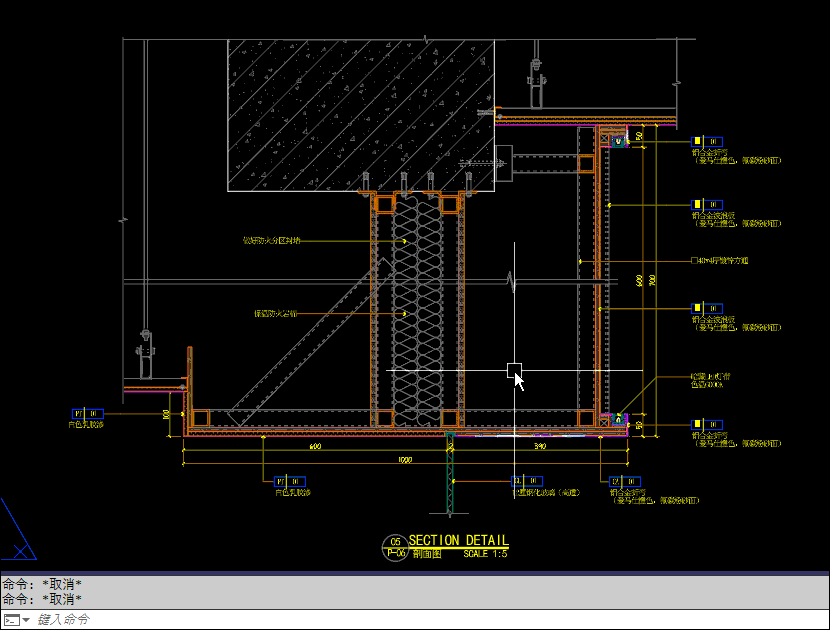
Task: Select the SCALE 1:5 text
Action: (x=485, y=553)
